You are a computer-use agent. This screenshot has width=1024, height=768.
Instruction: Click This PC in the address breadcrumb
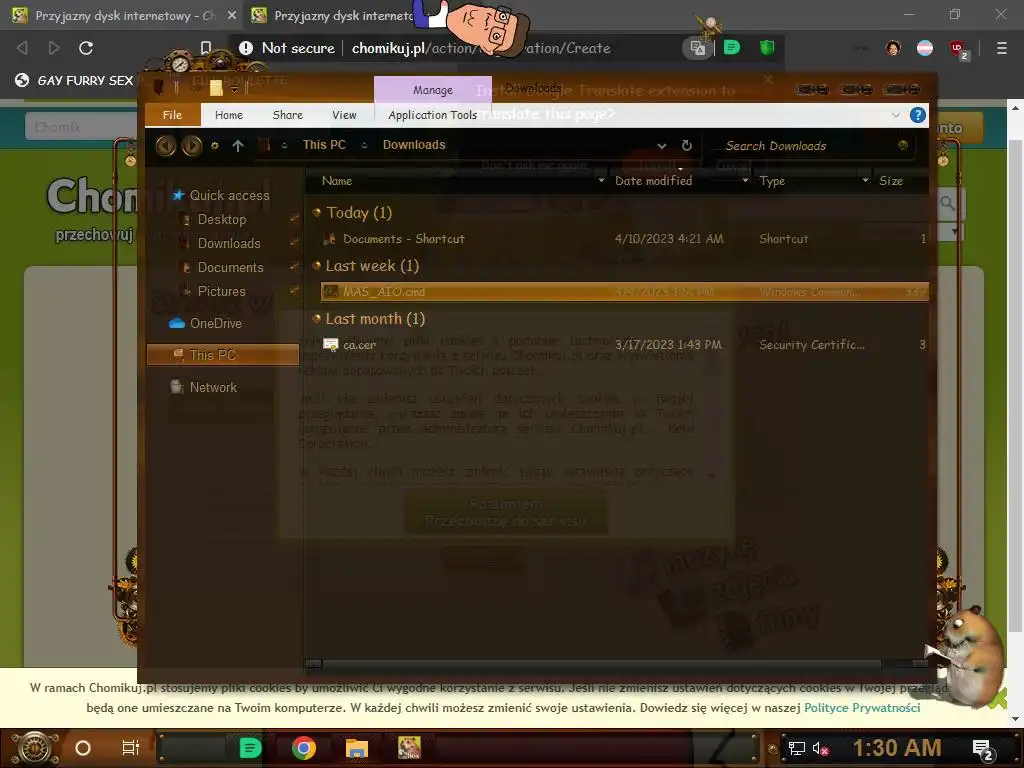[324, 145]
